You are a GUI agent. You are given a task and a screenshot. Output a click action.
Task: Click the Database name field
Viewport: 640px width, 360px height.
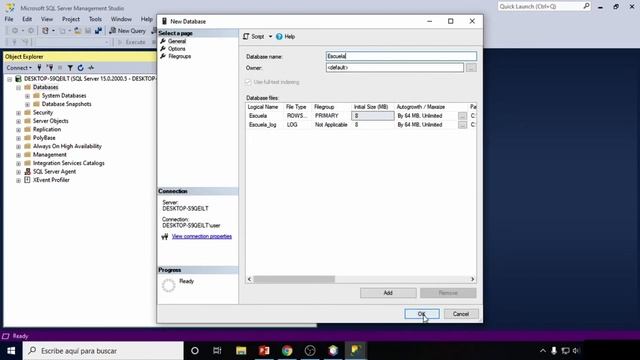[x=401, y=56]
